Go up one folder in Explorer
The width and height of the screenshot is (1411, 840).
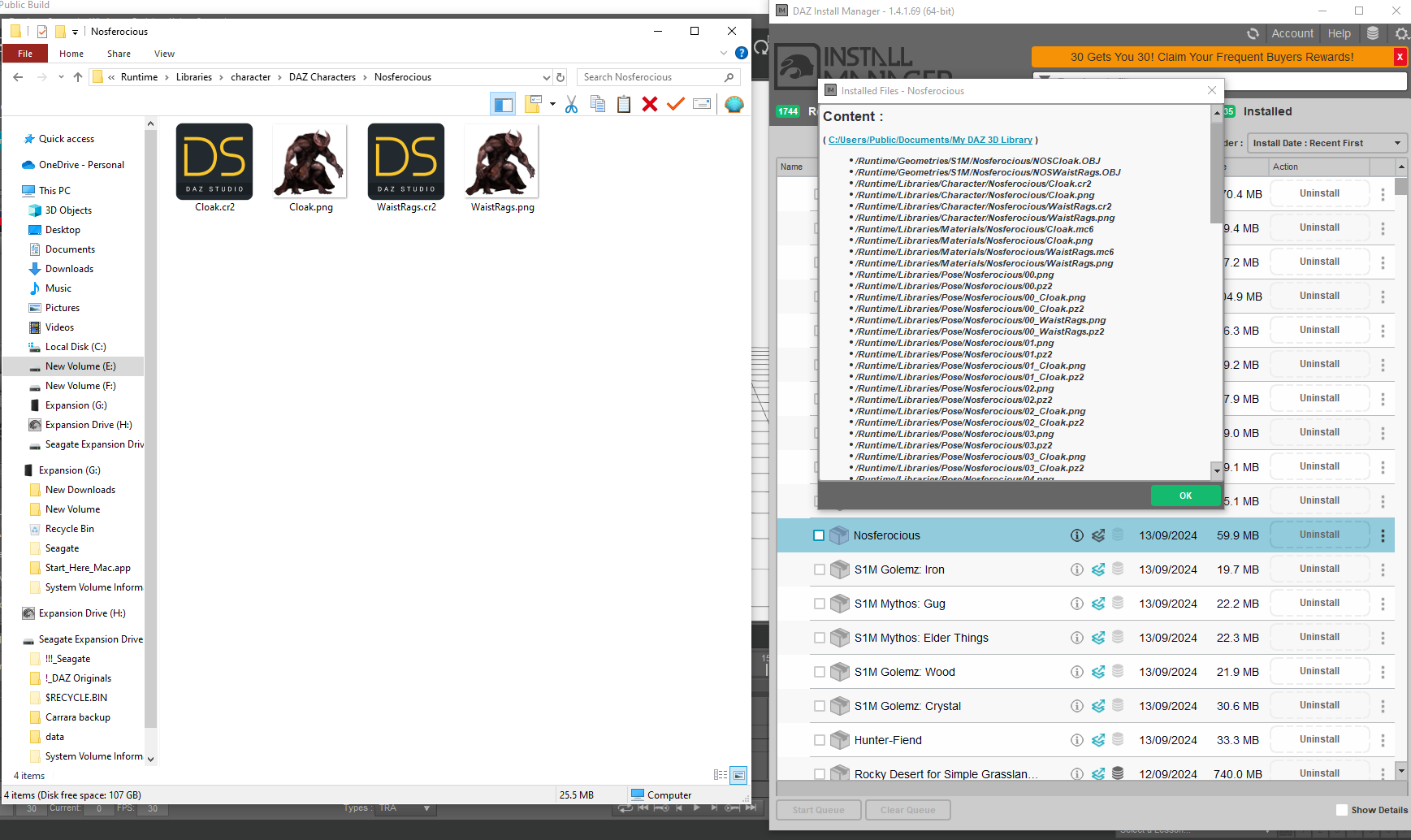coord(78,77)
